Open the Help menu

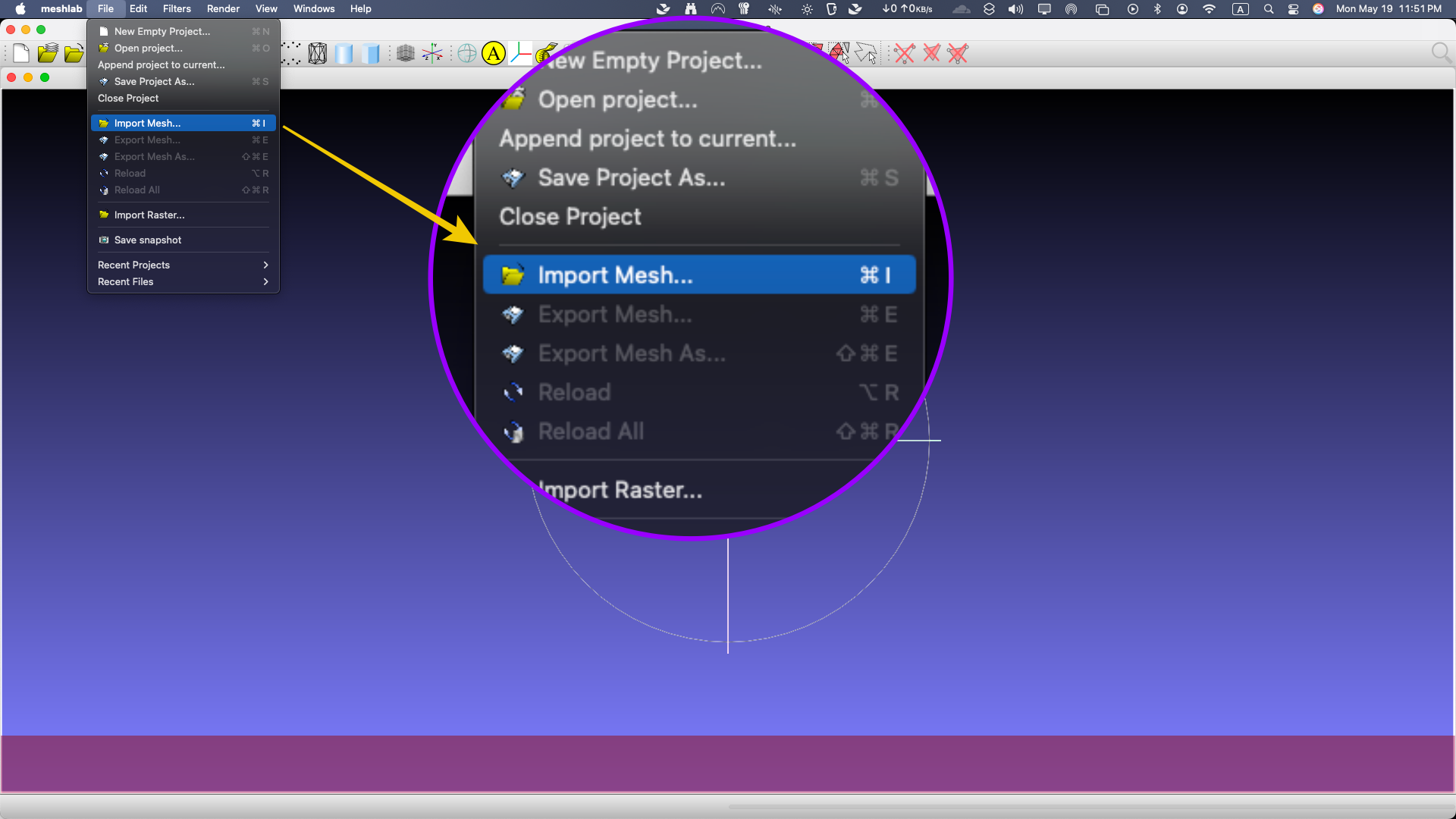pyautogui.click(x=360, y=9)
